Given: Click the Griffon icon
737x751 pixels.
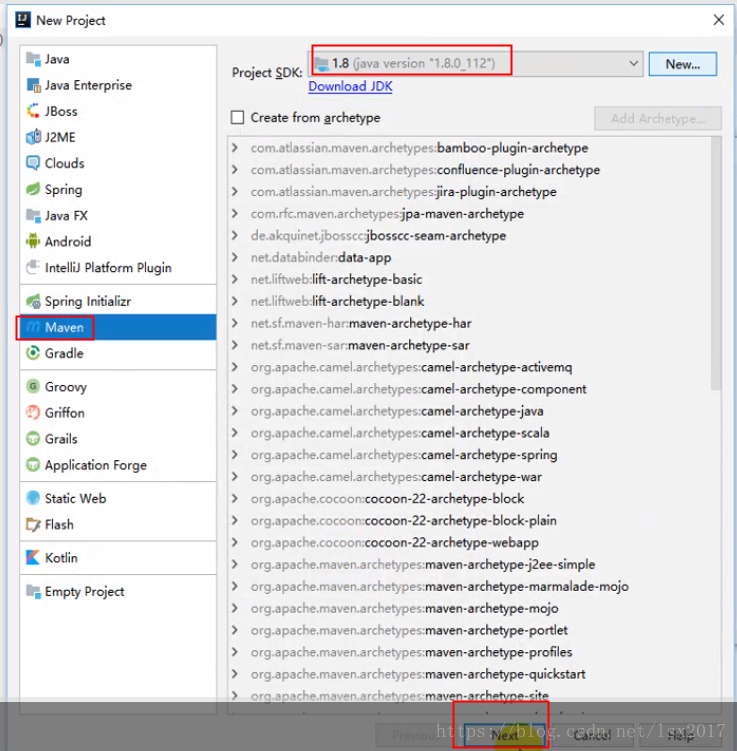Looking at the screenshot, I should pos(33,412).
